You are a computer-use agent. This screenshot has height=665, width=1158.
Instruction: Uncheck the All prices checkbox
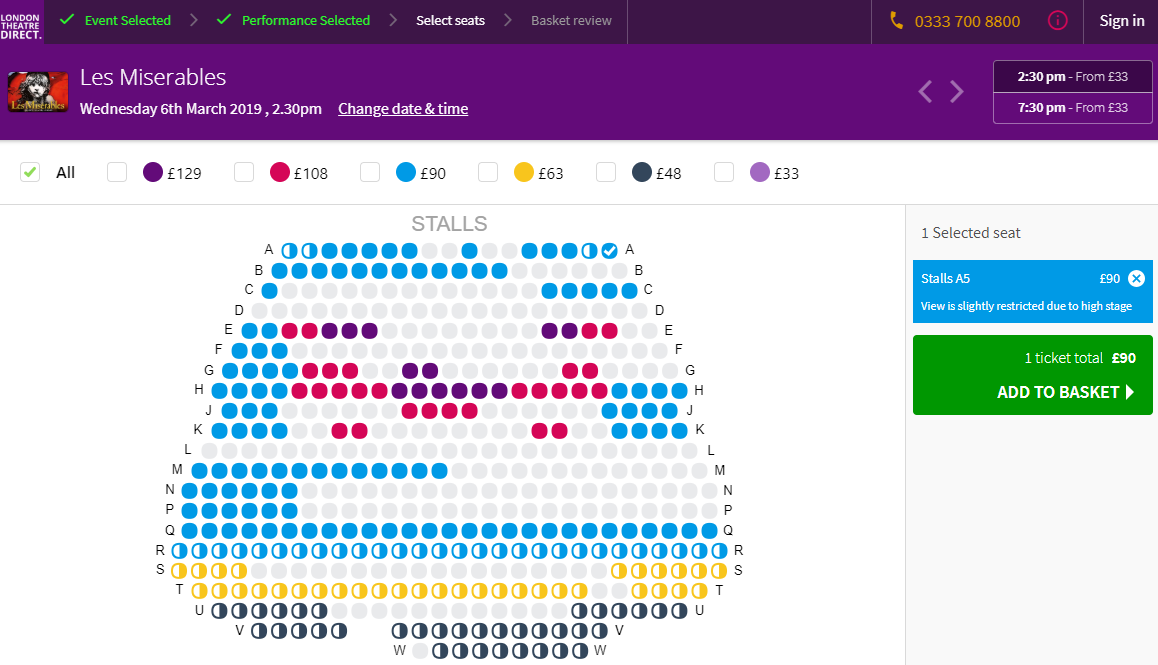[x=30, y=172]
